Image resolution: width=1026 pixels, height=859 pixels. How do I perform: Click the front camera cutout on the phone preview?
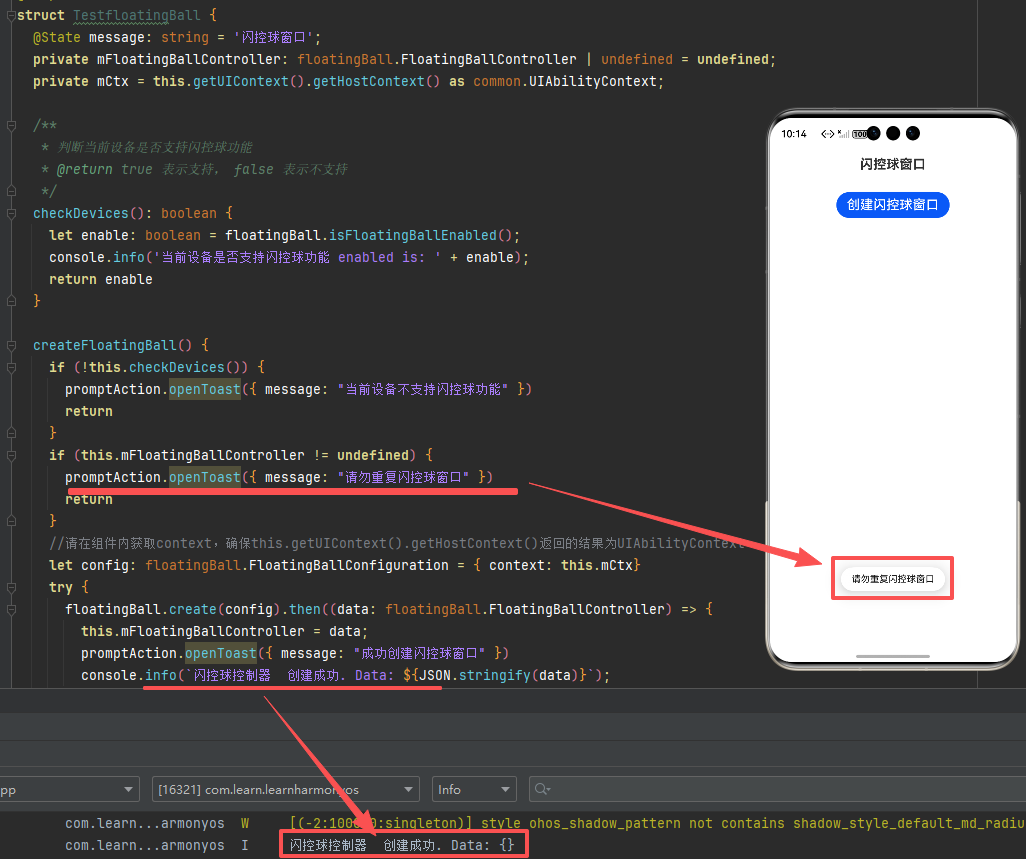click(x=893, y=133)
